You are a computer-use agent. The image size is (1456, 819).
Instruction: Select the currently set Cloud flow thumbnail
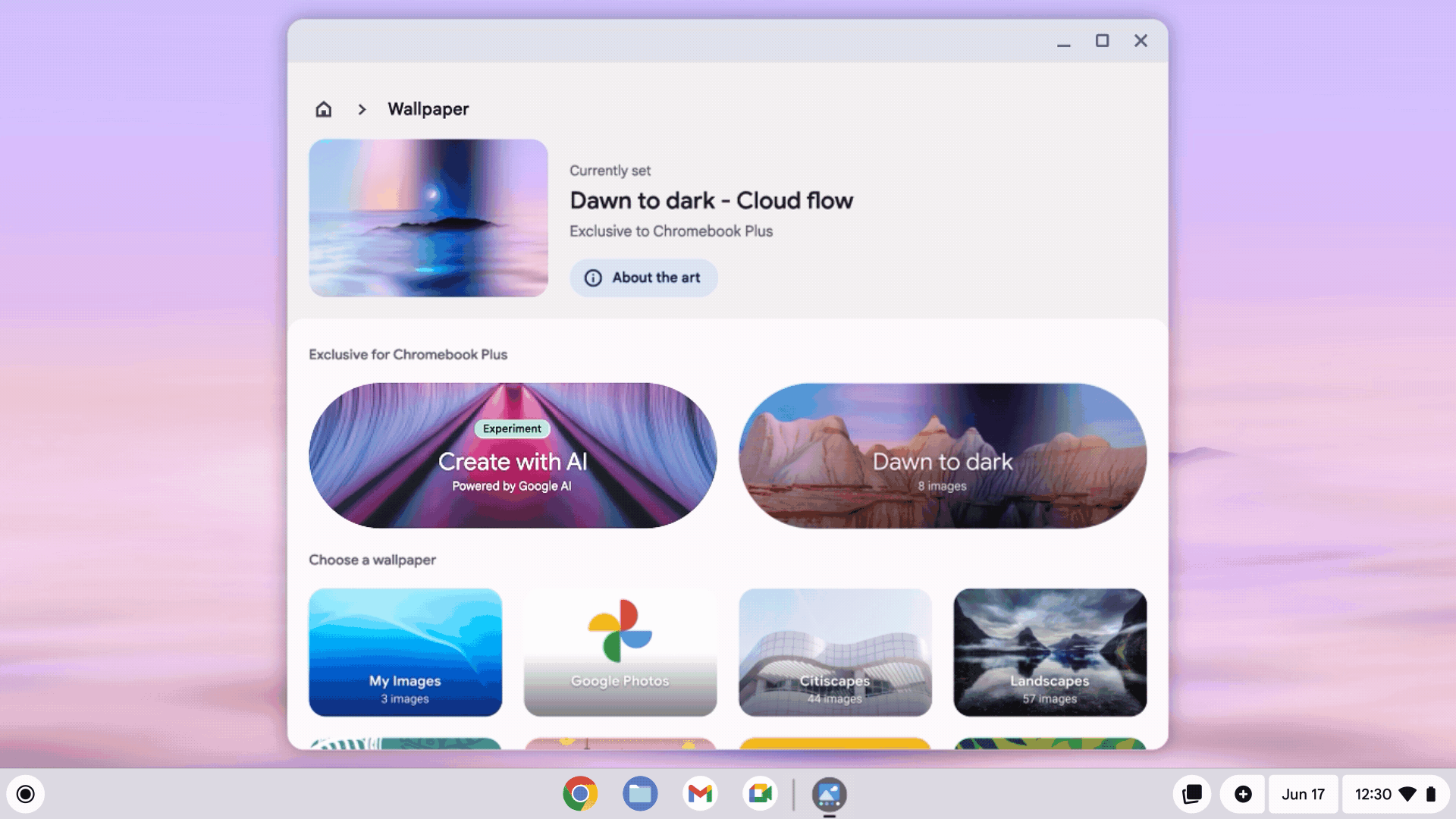click(428, 218)
